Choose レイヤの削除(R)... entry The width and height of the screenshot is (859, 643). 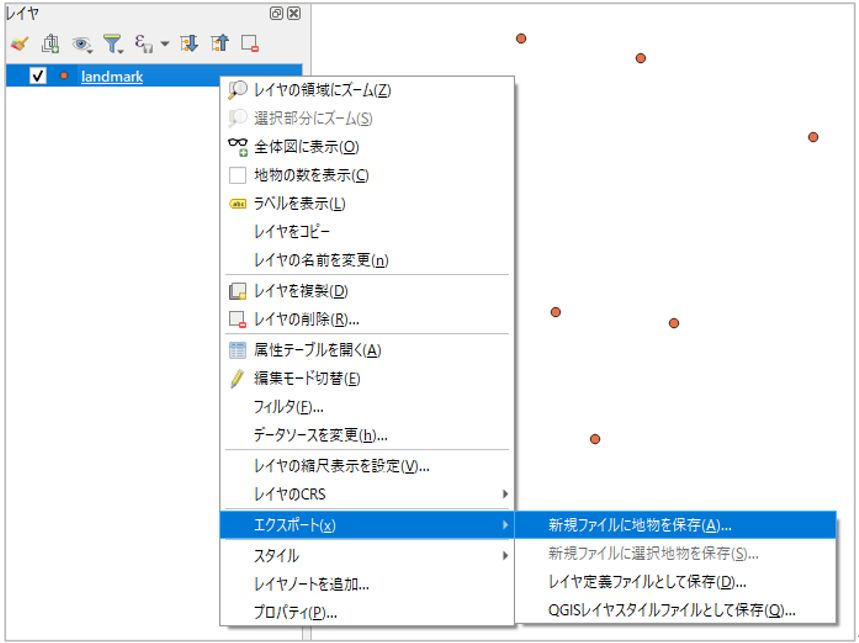pyautogui.click(x=367, y=319)
